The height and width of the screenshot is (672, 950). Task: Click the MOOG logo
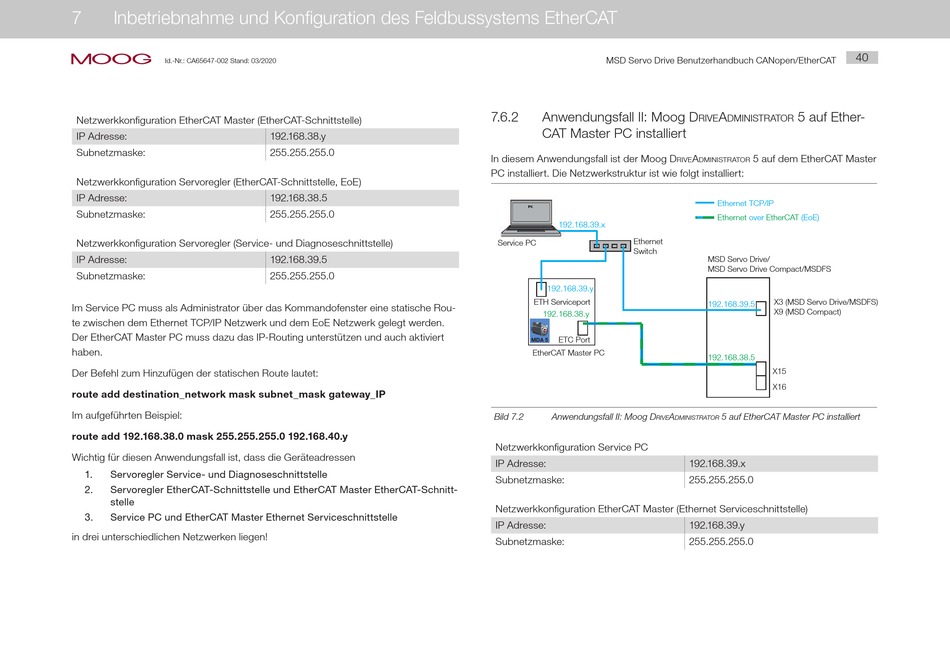tap(111, 59)
